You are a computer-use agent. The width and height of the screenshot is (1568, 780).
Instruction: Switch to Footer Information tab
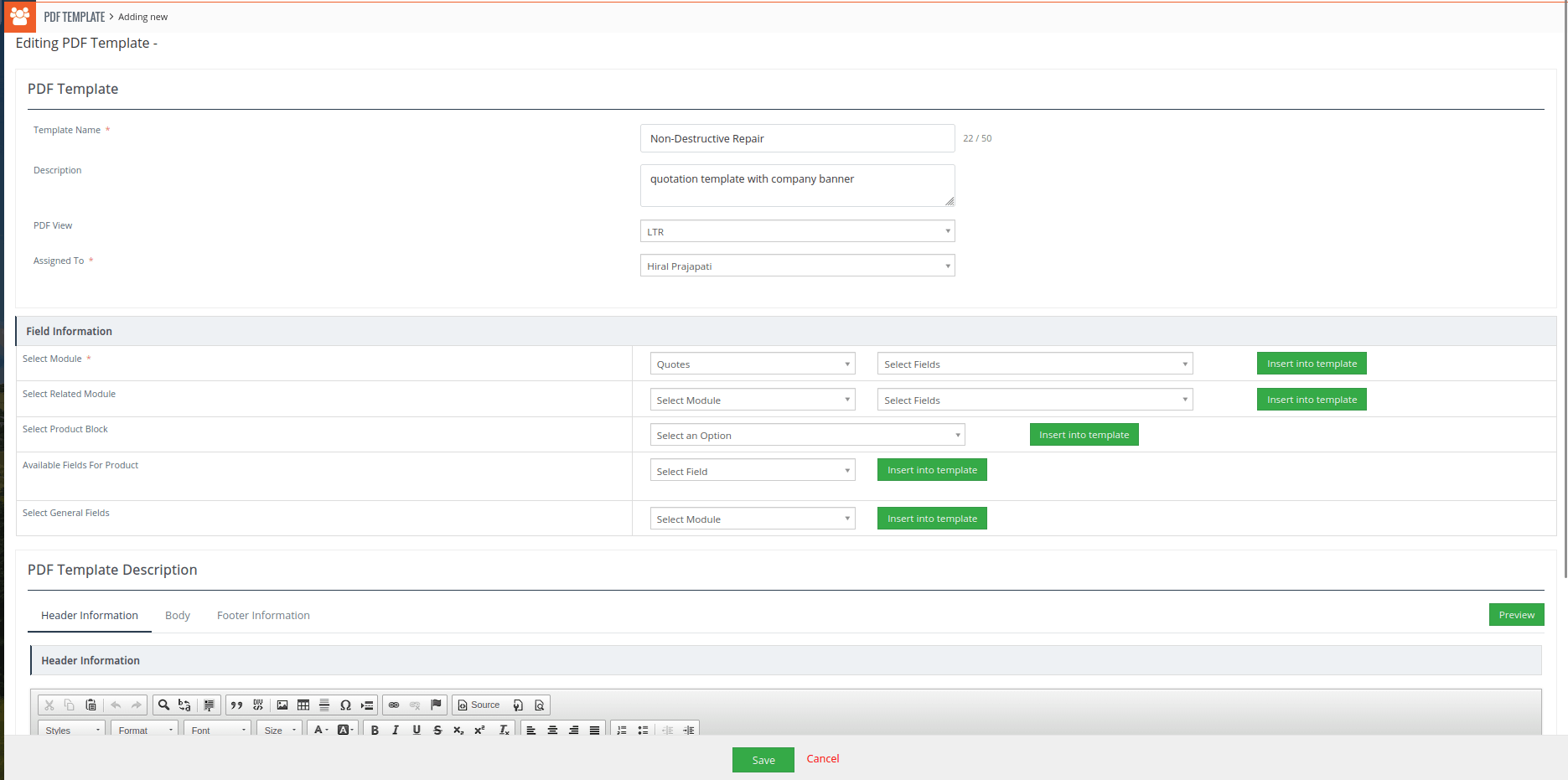click(263, 615)
